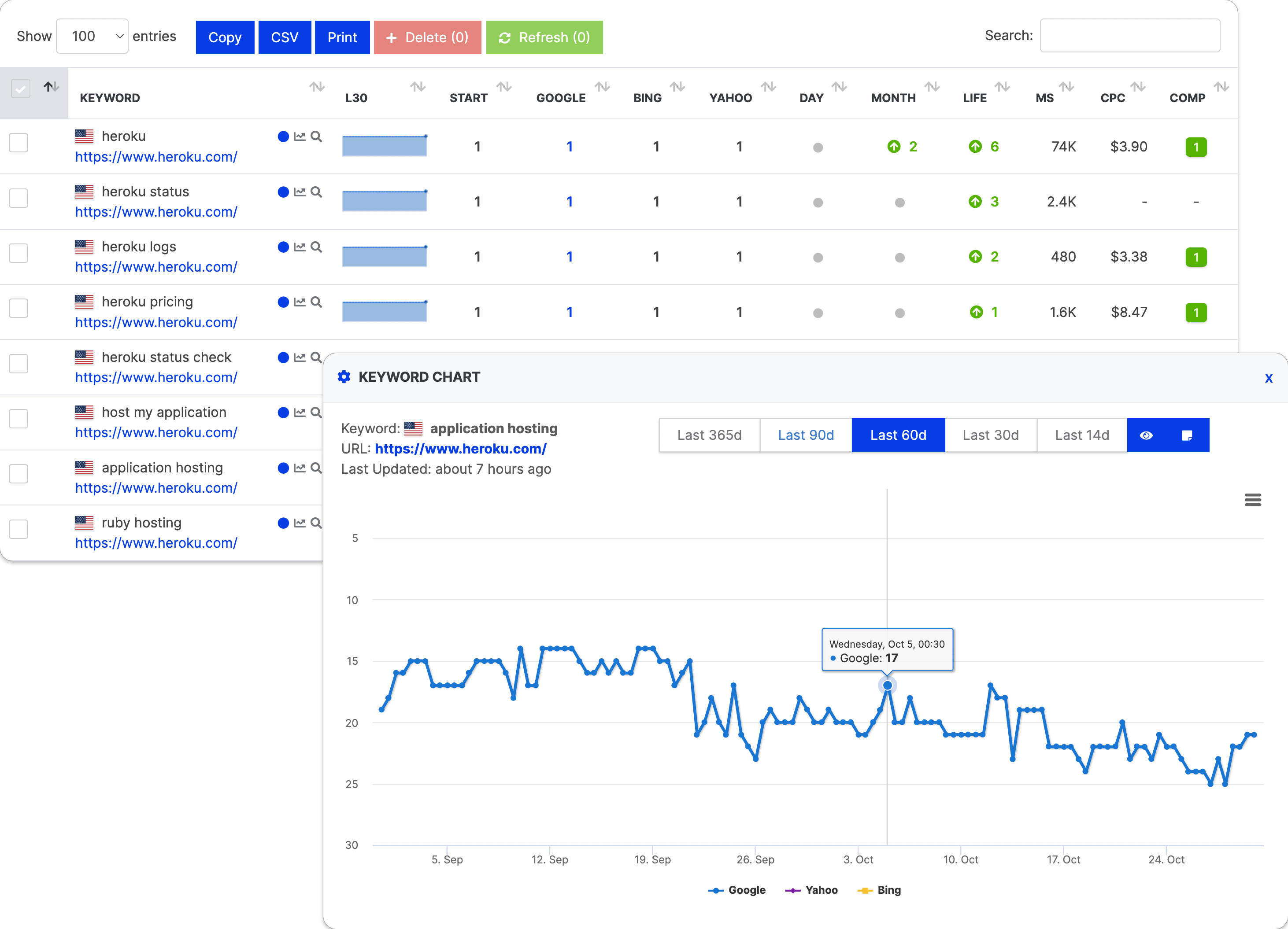Open chart icon for host my application
The height and width of the screenshot is (929, 1288).
point(300,413)
